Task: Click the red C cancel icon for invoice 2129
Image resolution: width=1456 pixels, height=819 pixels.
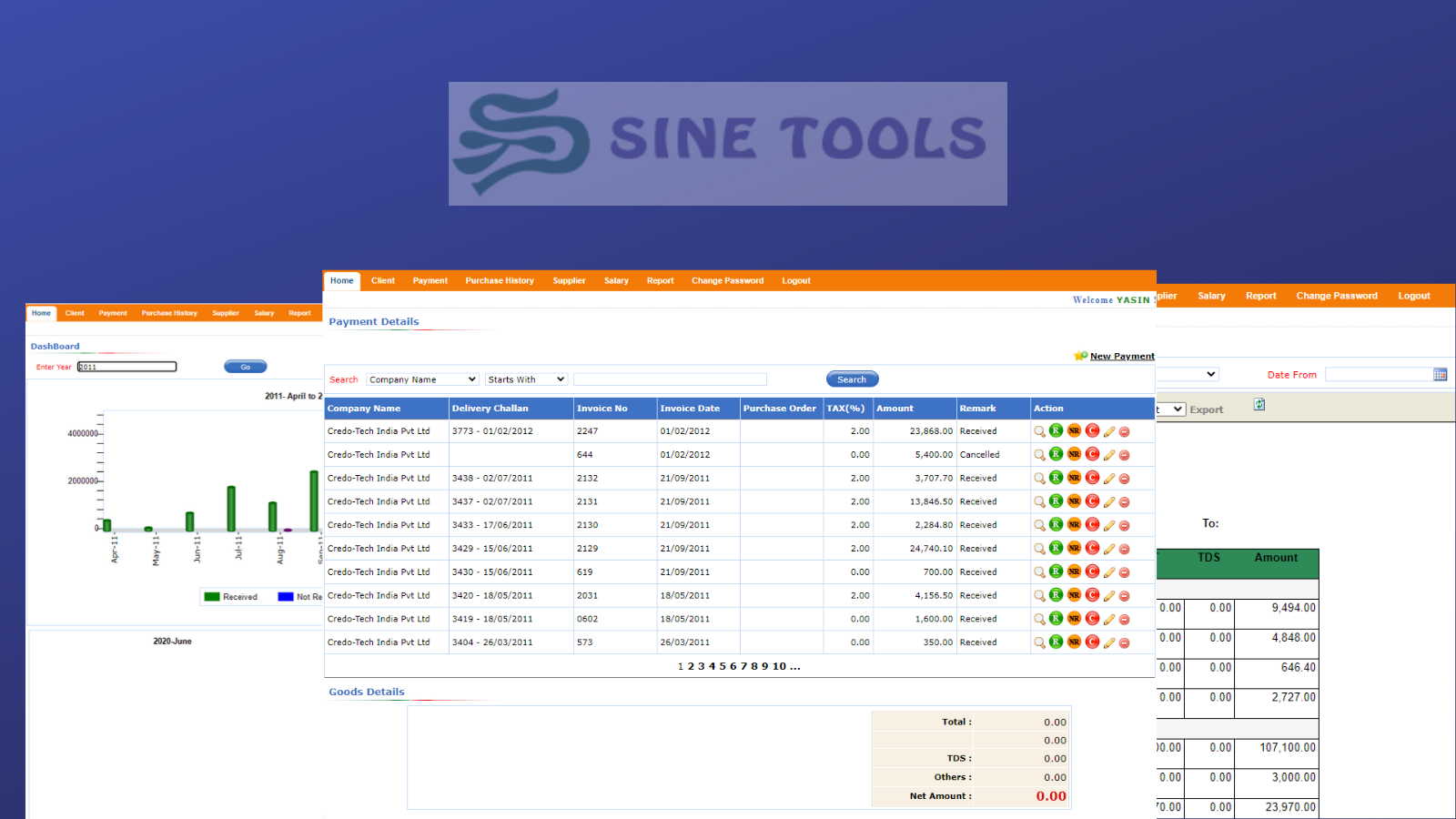Action: click(1092, 548)
